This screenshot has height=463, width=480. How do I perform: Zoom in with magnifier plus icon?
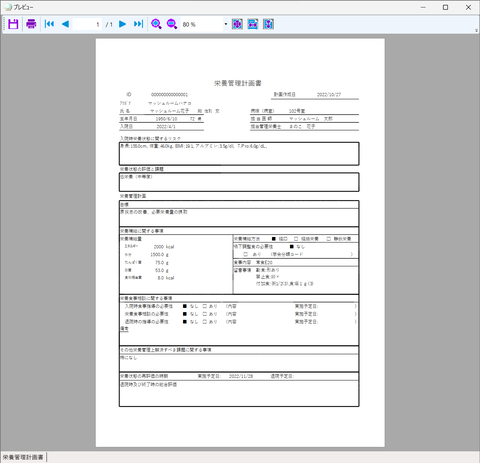pos(156,24)
